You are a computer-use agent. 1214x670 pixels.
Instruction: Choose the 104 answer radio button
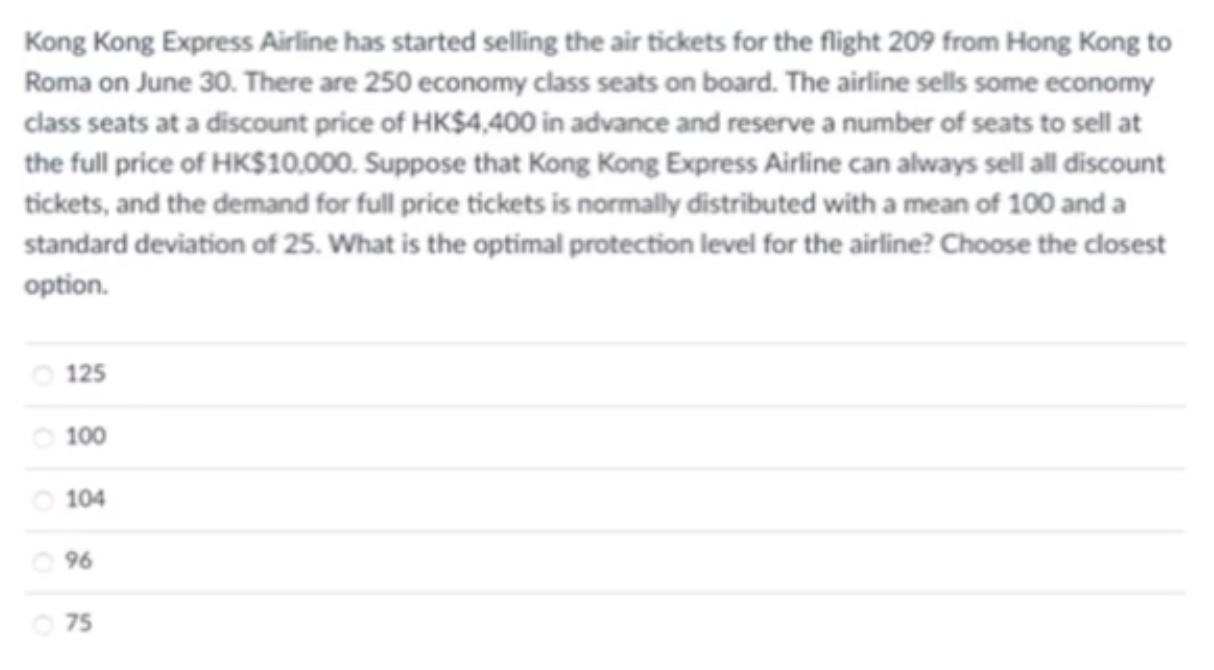point(42,499)
